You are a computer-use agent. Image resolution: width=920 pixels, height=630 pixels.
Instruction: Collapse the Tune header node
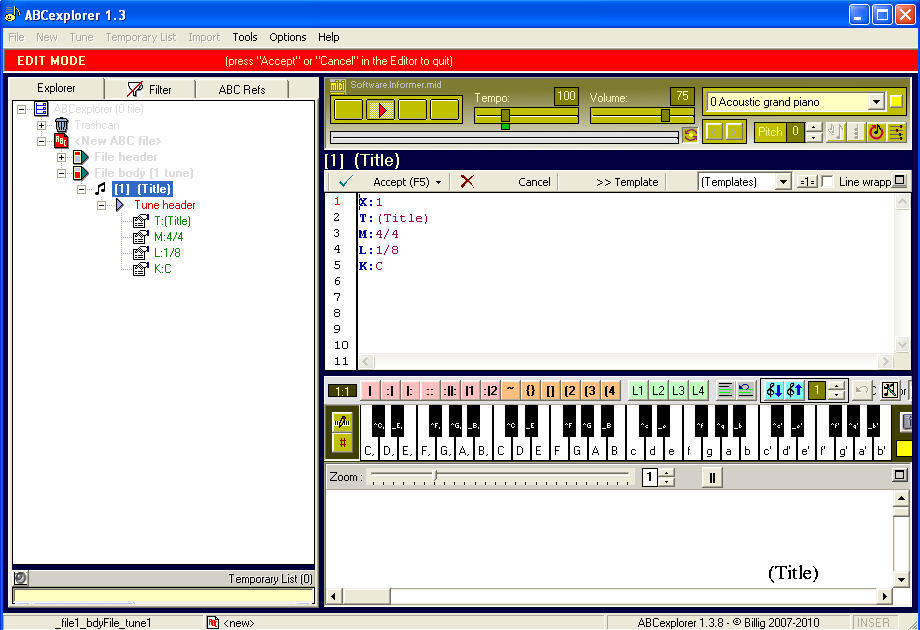[x=102, y=205]
